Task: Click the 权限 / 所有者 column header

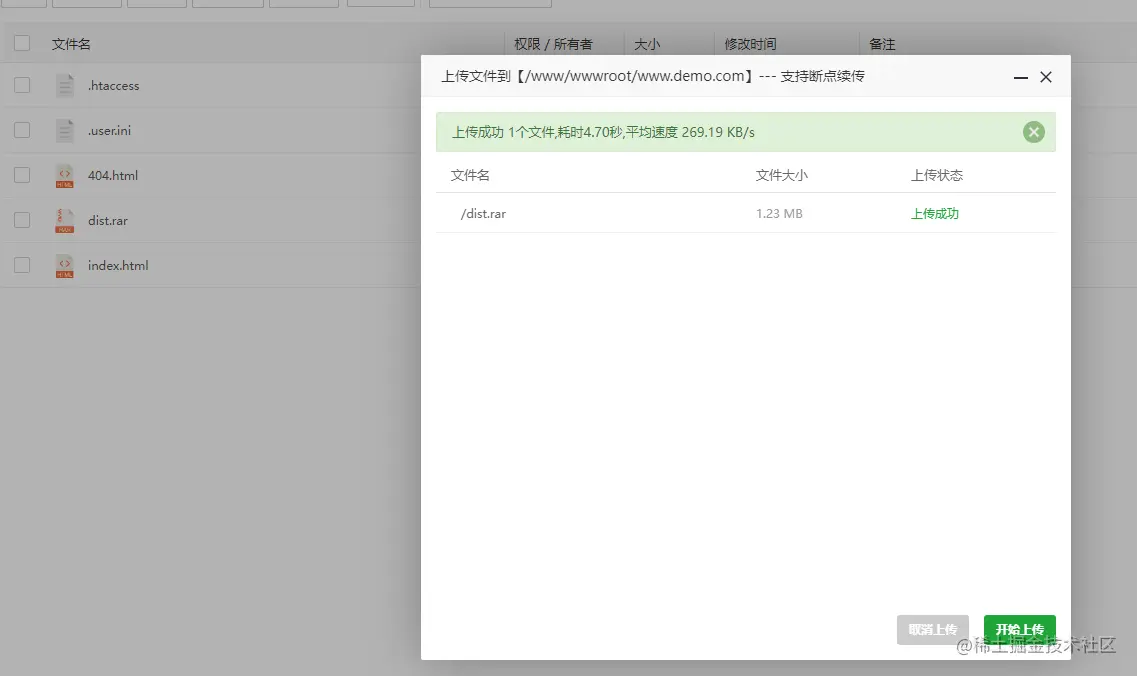Action: tap(553, 44)
